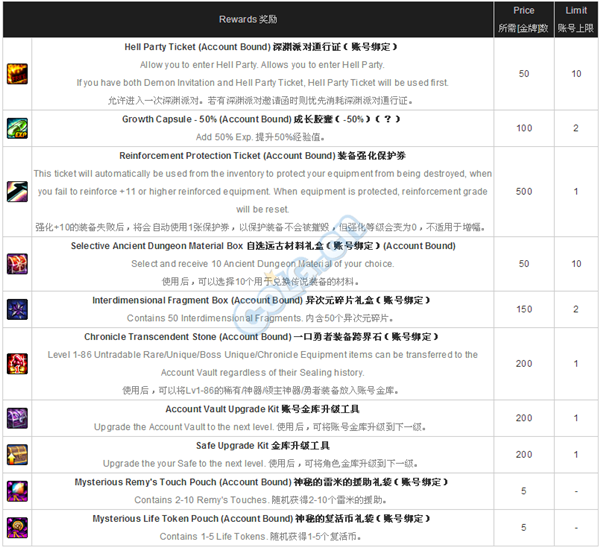Click the Reinforcement Protection Ticket hammer icon
Screen dimensions: 600x547
(x=18, y=190)
